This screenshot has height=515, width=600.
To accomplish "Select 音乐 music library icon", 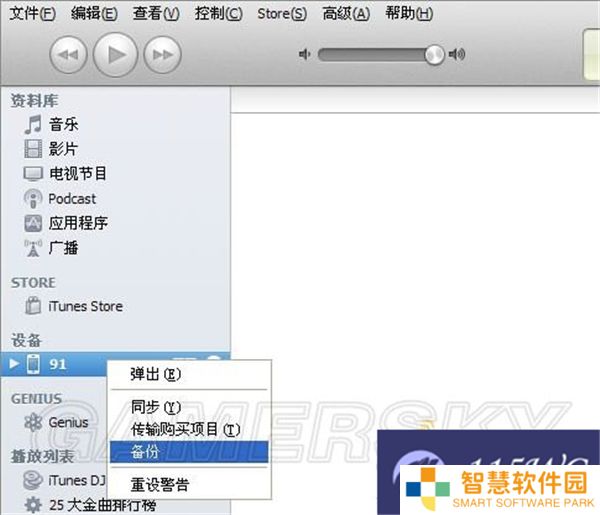I will (x=33, y=125).
